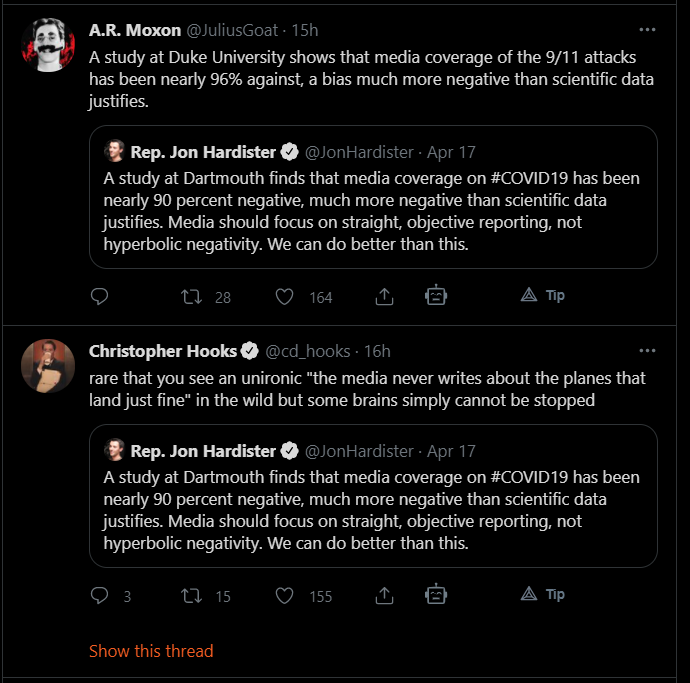
Task: Open more options for Christopher Hooks' tweet
Action: (x=647, y=350)
